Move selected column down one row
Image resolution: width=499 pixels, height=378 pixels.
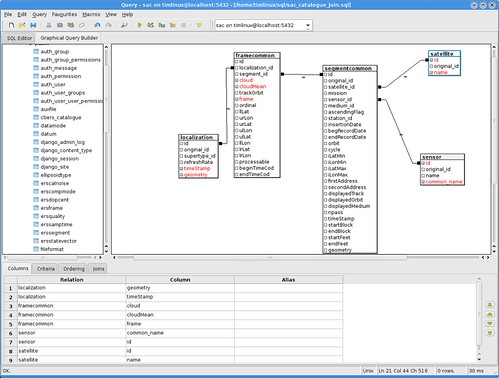pyautogui.click(x=490, y=323)
